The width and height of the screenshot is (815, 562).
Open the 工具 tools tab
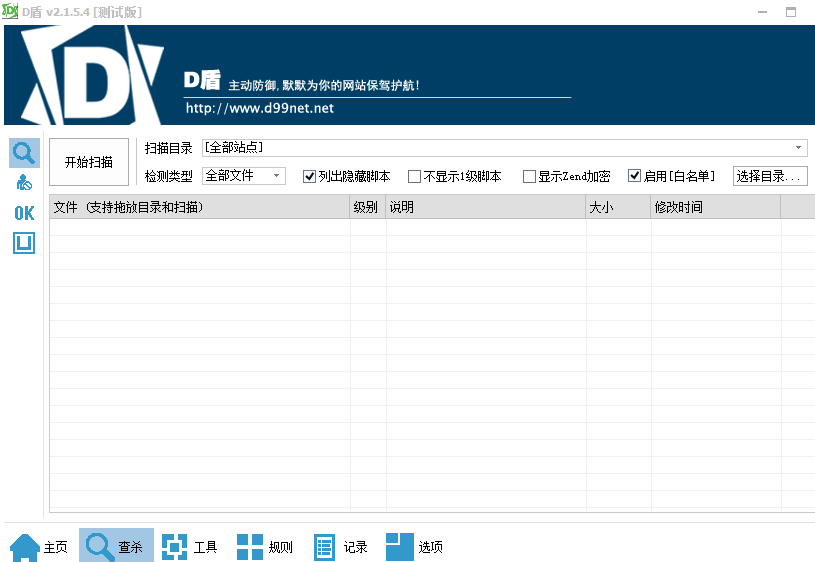pyautogui.click(x=190, y=547)
